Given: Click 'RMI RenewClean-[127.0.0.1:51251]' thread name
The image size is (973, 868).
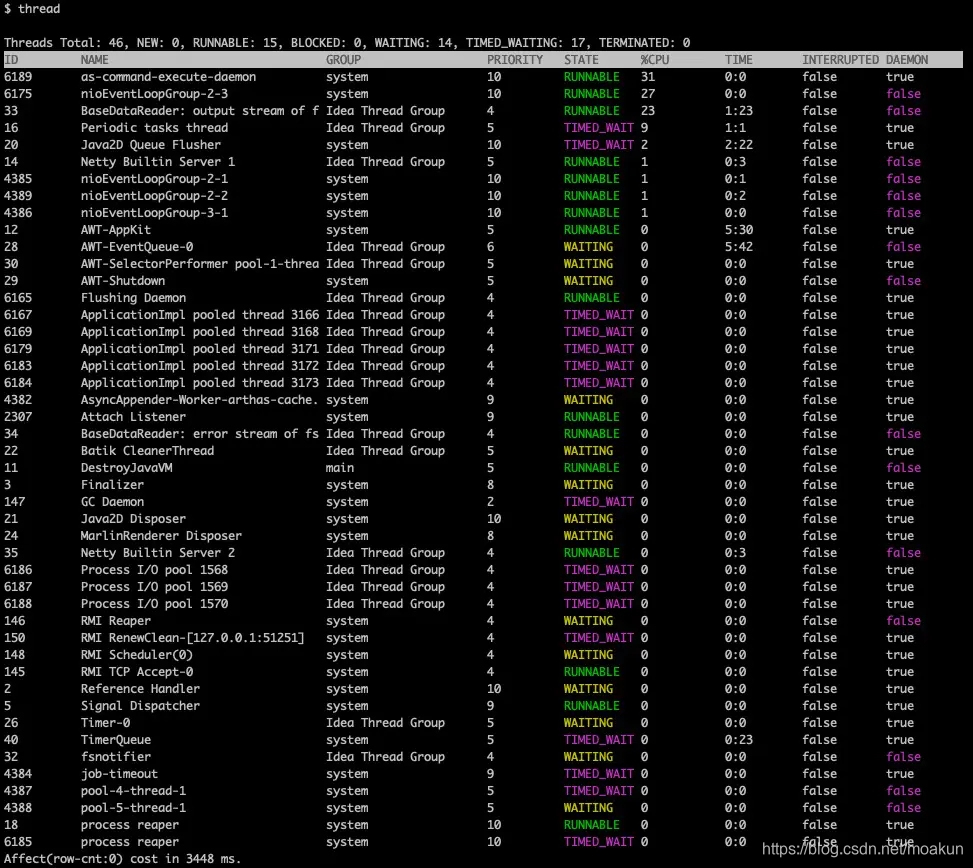Looking at the screenshot, I should (x=192, y=638).
